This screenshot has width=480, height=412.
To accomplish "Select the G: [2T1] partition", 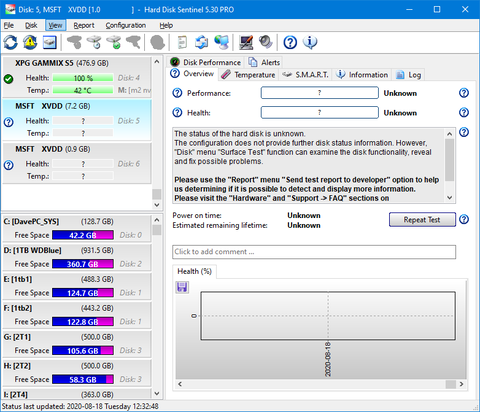I will click(77, 344).
